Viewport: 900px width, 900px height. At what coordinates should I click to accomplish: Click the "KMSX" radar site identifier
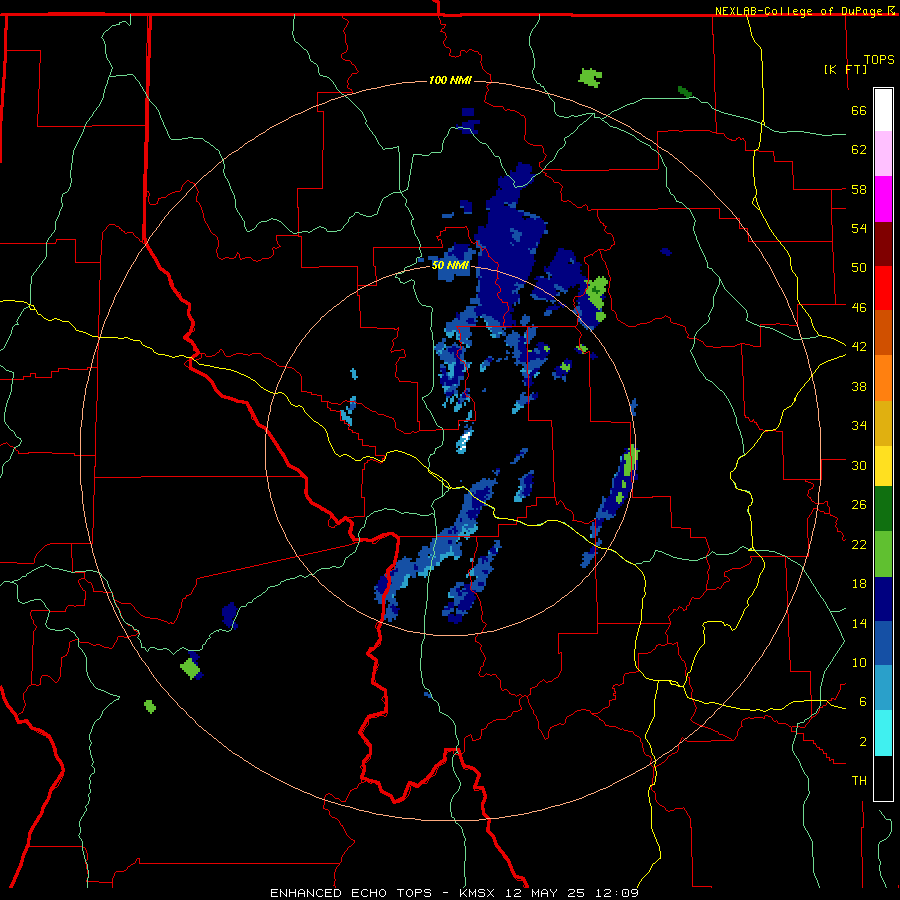476,893
